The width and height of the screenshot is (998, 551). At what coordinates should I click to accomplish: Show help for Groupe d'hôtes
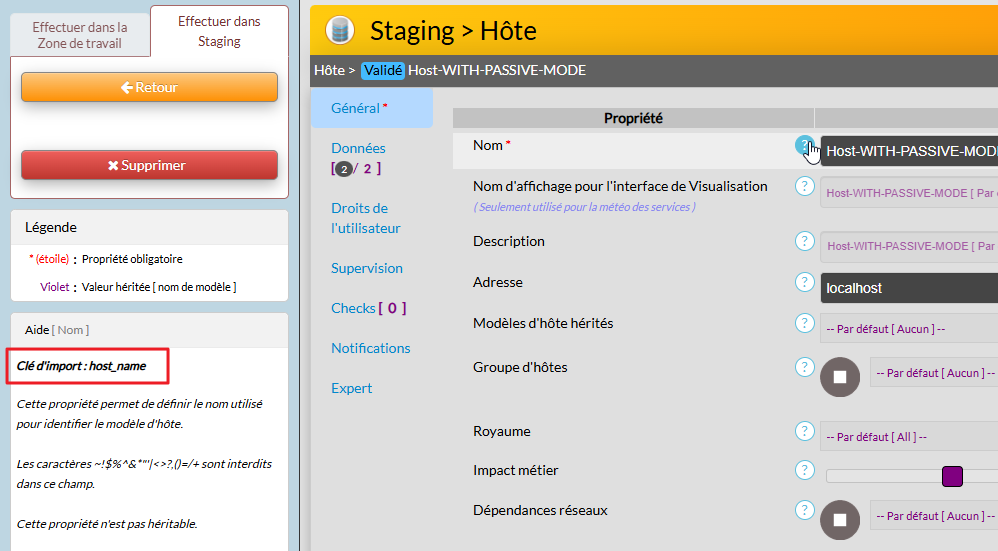coord(804,367)
